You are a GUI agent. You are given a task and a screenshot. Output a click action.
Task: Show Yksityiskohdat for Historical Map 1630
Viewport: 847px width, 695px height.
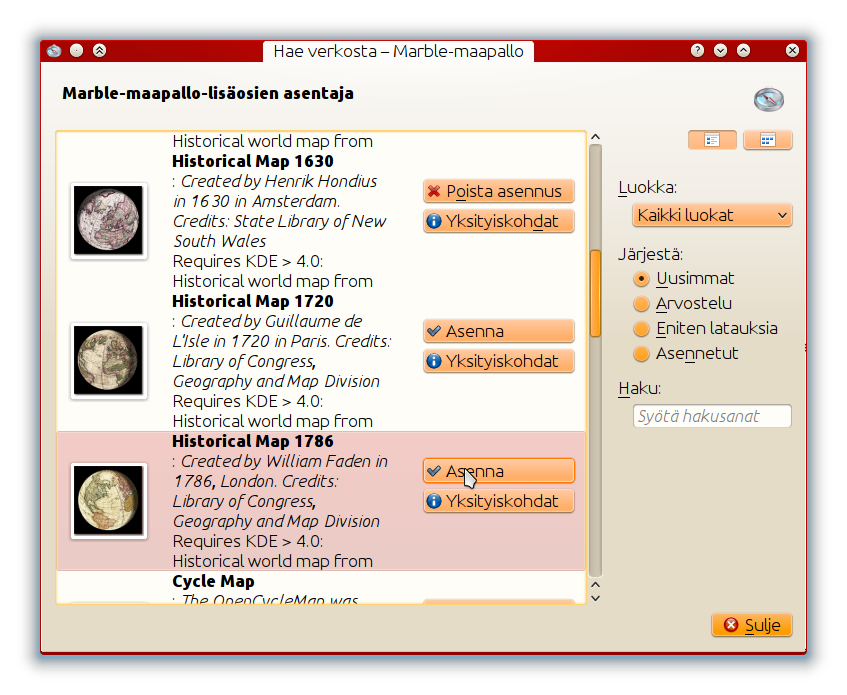pos(499,221)
